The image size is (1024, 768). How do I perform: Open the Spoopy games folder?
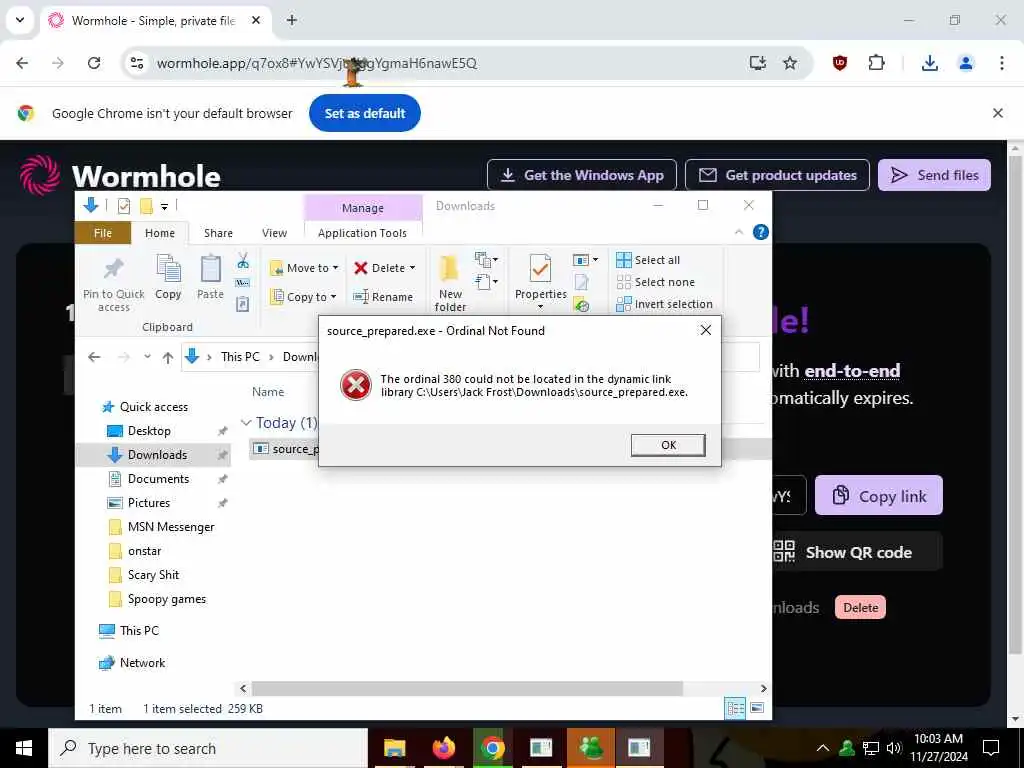pyautogui.click(x=167, y=599)
